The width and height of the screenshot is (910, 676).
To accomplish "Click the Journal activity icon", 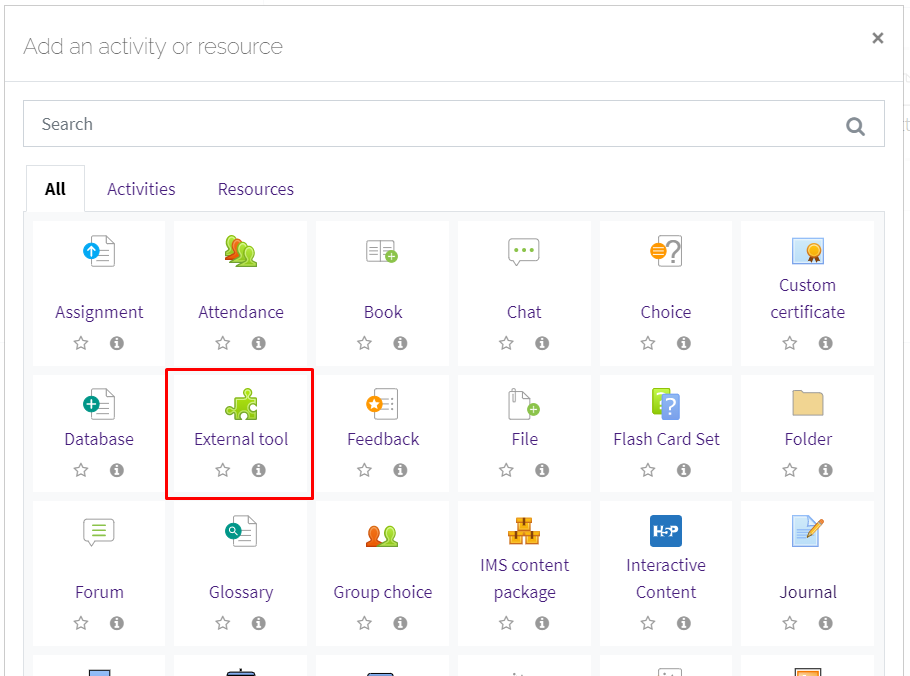I will click(808, 531).
